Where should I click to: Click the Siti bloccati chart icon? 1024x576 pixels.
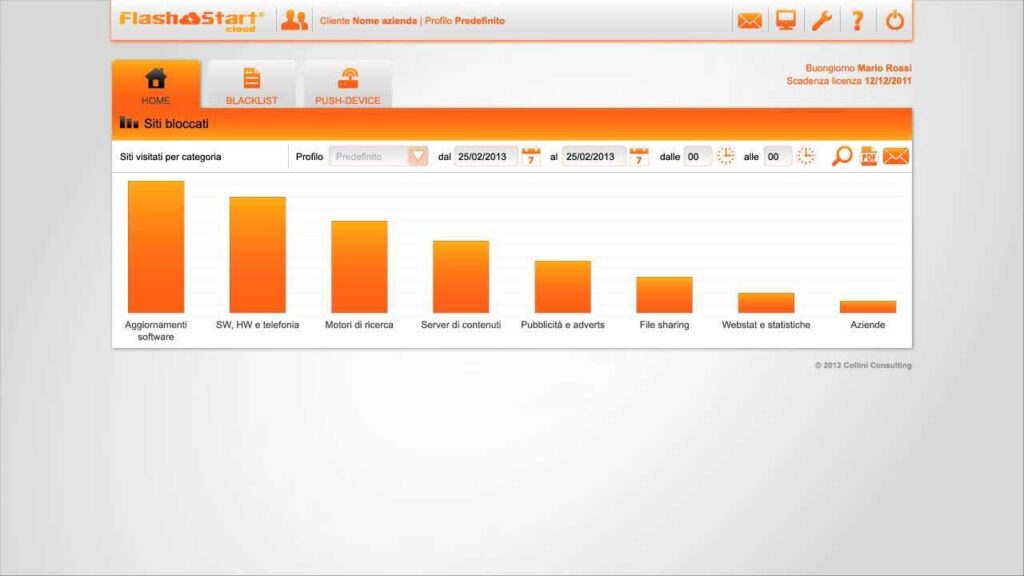coord(129,122)
